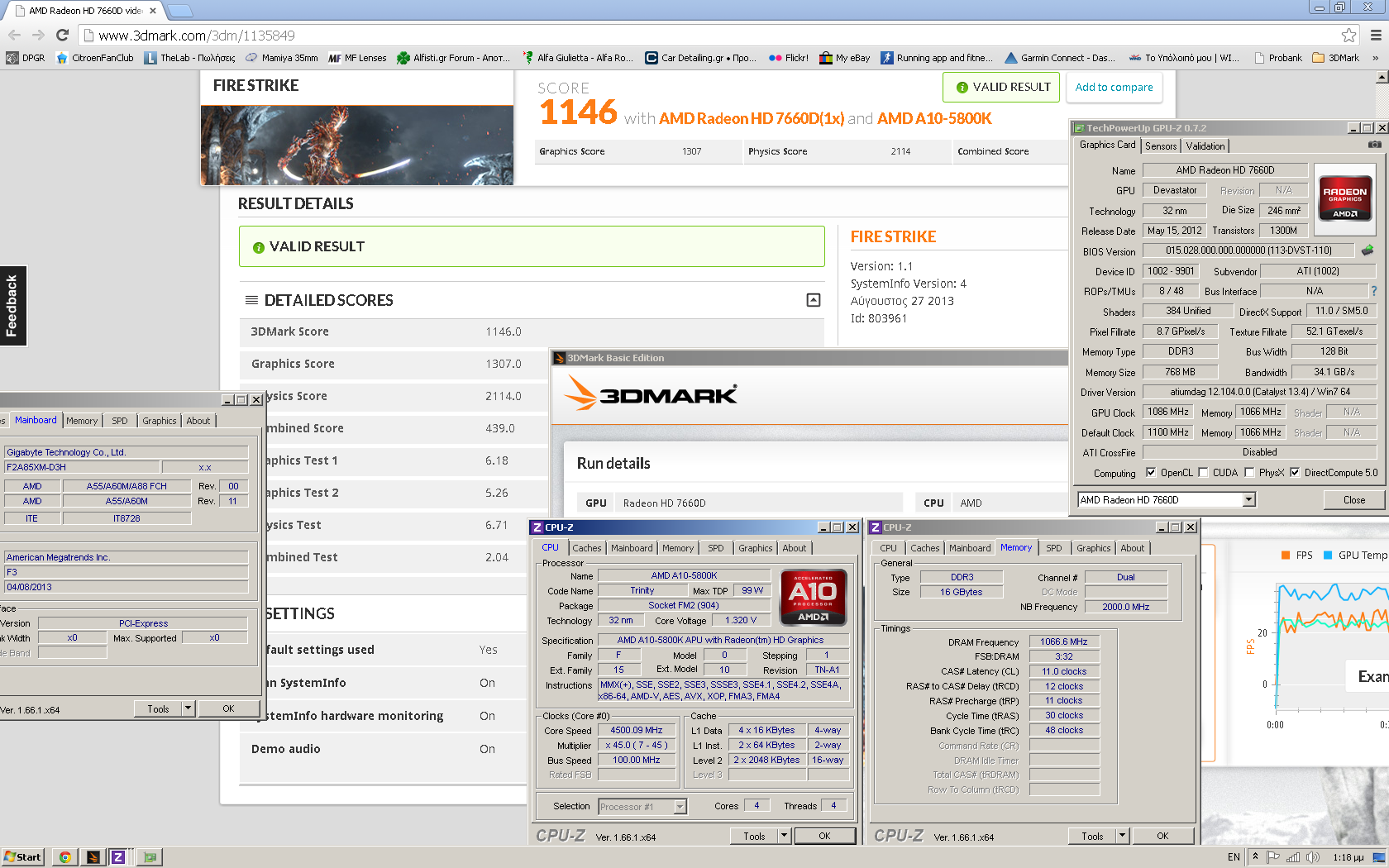Open the CitroenFanClub bookmark
Viewport: 1389px width, 868px height.
pyautogui.click(x=94, y=58)
